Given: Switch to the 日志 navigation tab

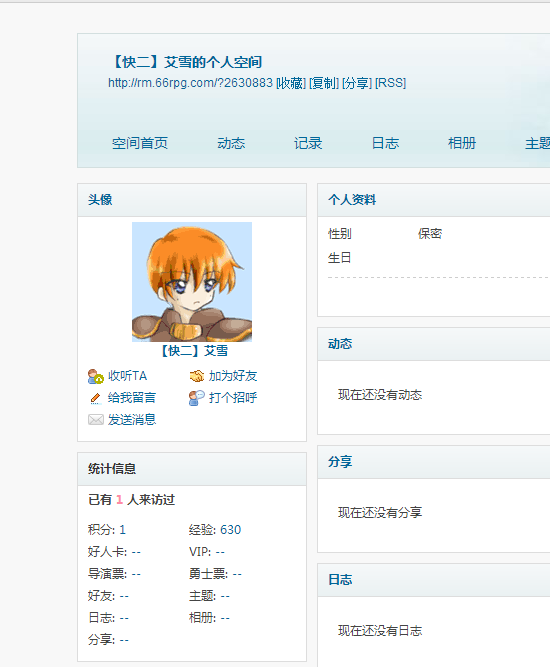Looking at the screenshot, I should (385, 143).
